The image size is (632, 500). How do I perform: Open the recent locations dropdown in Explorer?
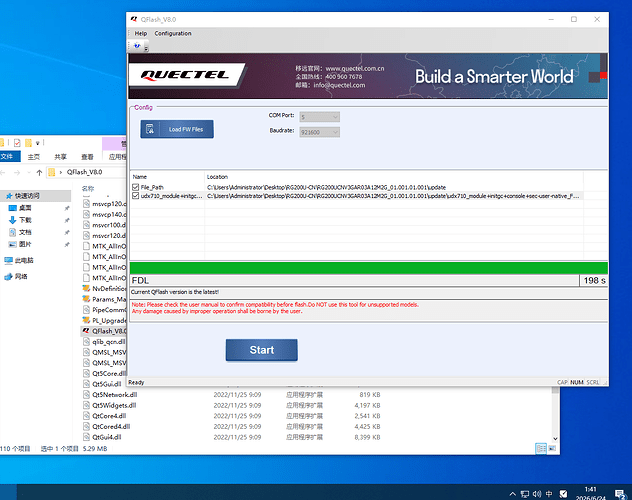pyautogui.click(x=29, y=172)
